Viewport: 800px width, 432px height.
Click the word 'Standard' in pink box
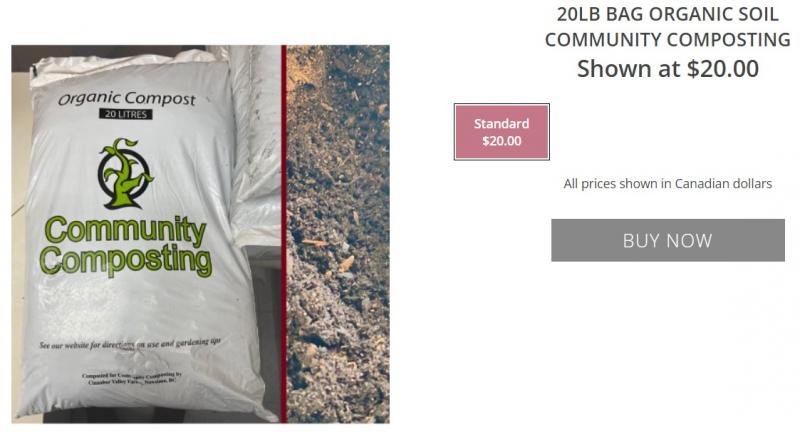click(x=502, y=123)
